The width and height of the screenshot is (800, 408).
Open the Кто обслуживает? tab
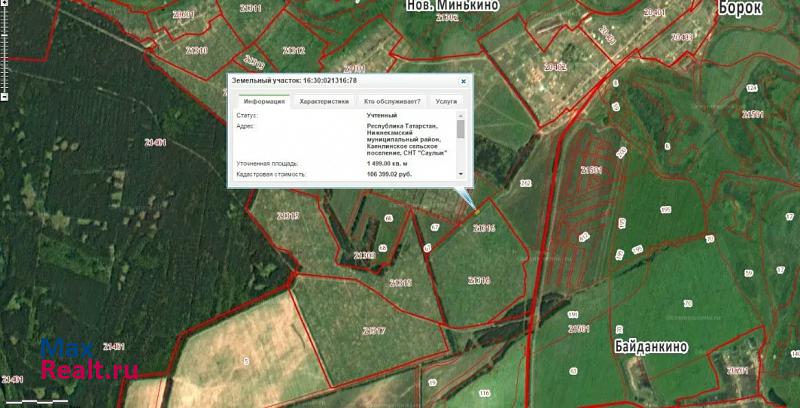[391, 101]
